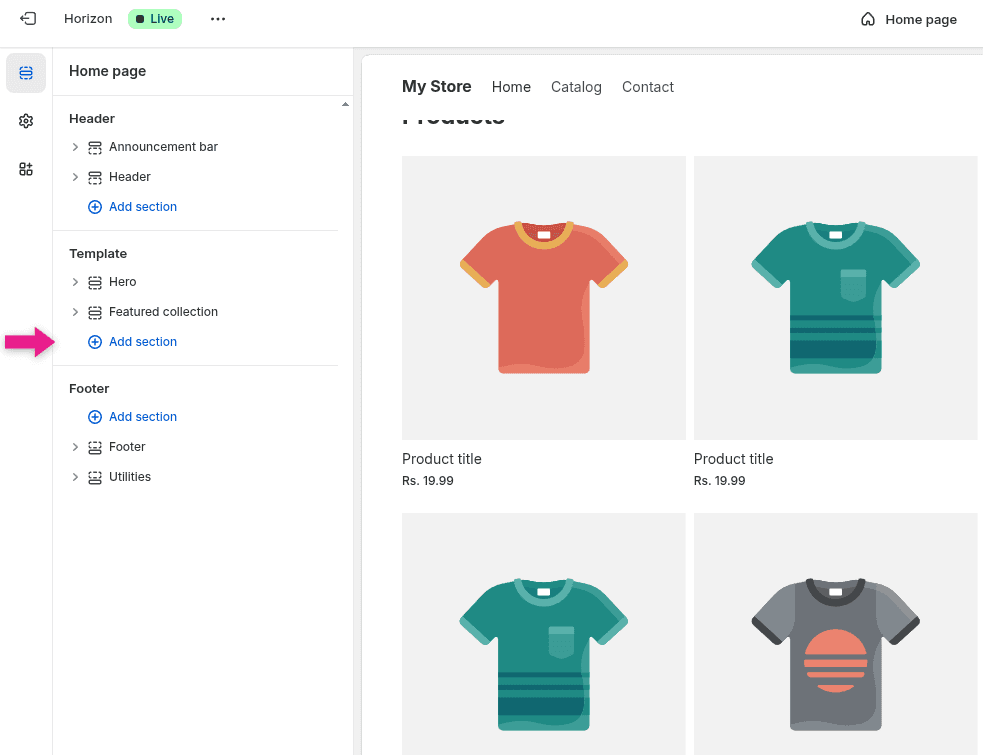This screenshot has width=983, height=755.
Task: Click the sidebar scroll-up arrow
Action: 345,102
